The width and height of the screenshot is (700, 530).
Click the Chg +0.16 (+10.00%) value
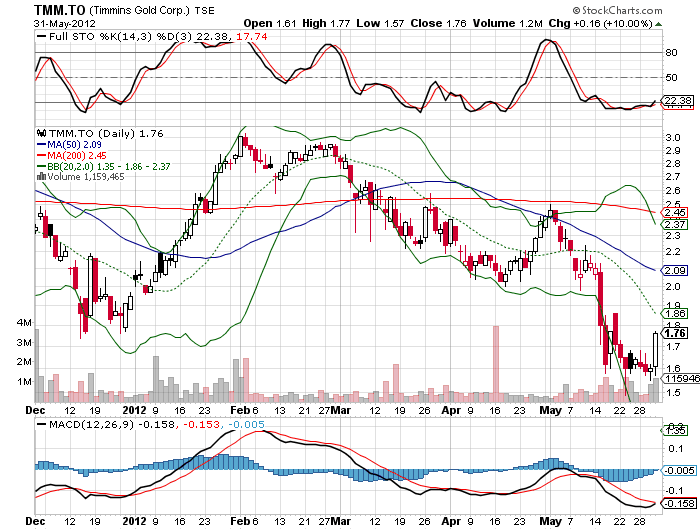click(x=600, y=23)
